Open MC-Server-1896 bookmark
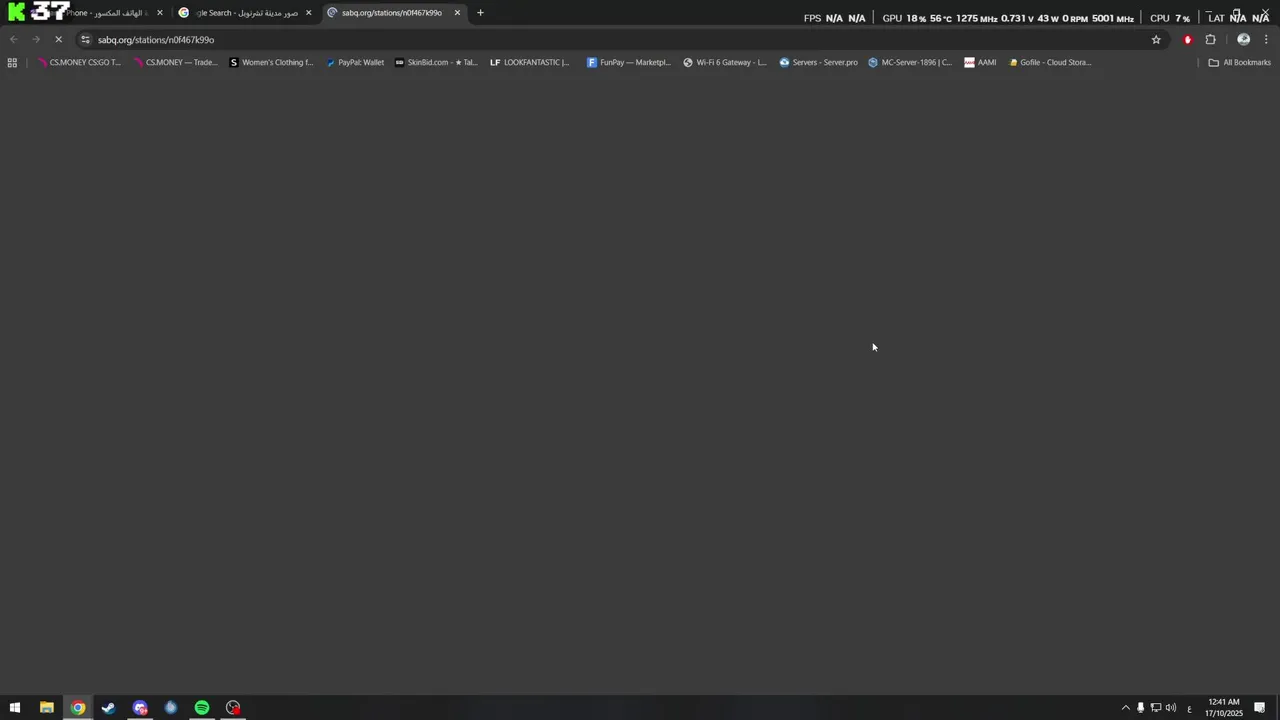 pyautogui.click(x=910, y=62)
